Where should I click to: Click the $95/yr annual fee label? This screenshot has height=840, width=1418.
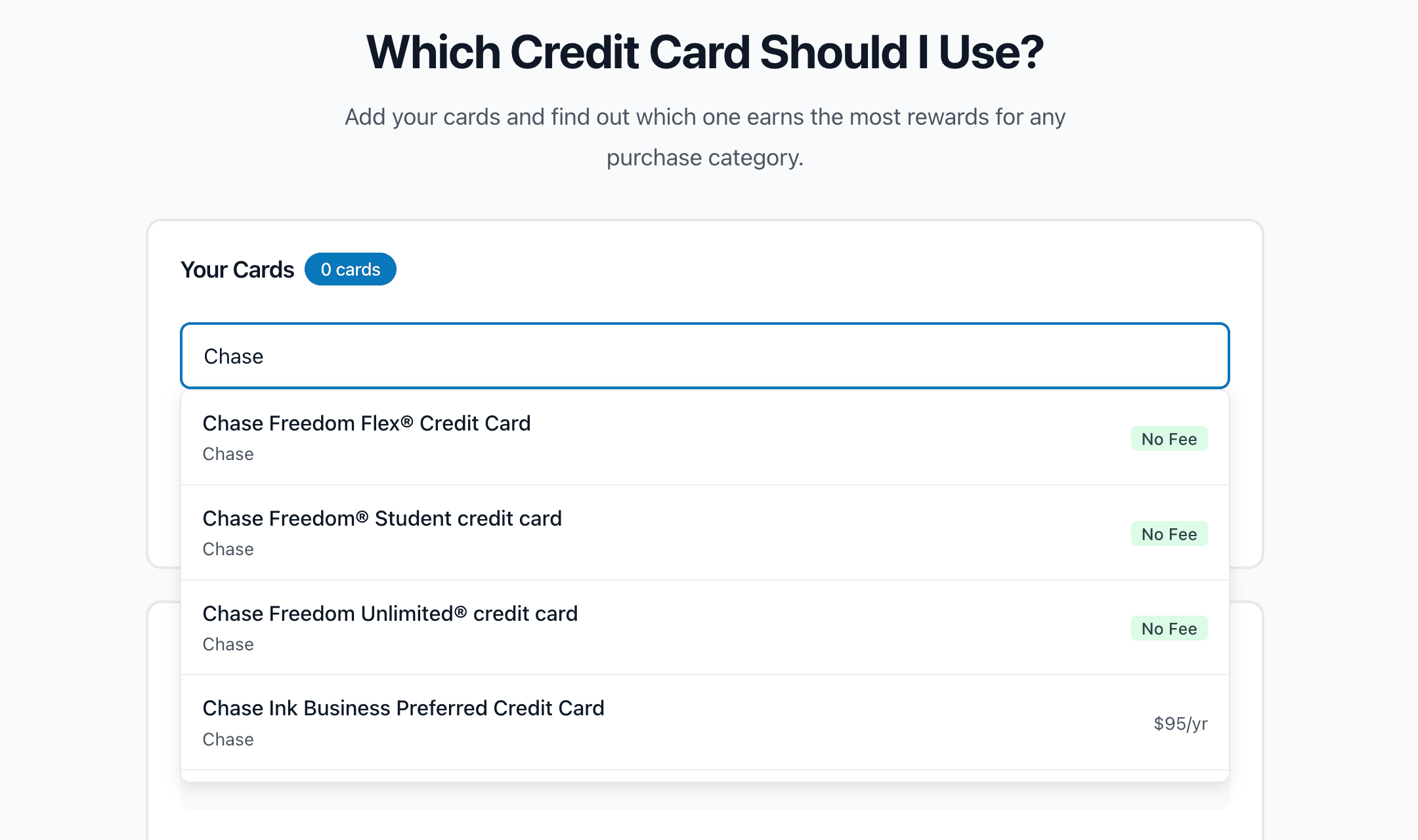coord(1180,723)
